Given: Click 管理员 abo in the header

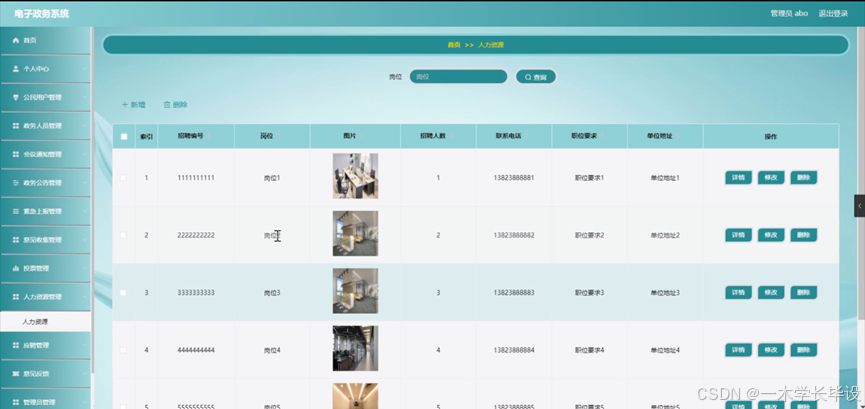Looking at the screenshot, I should click(789, 14).
